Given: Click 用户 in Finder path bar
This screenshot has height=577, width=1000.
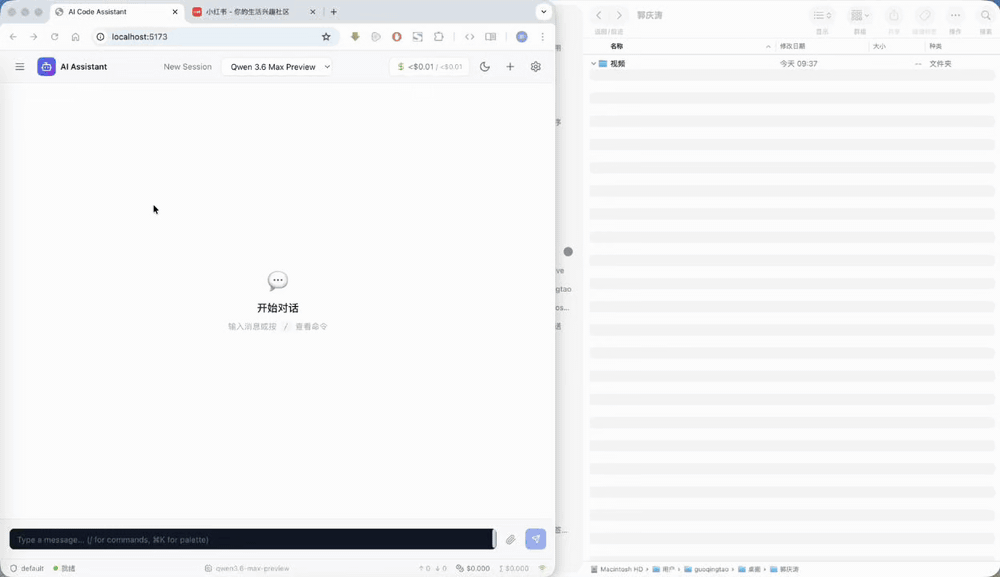Looking at the screenshot, I should [663, 569].
